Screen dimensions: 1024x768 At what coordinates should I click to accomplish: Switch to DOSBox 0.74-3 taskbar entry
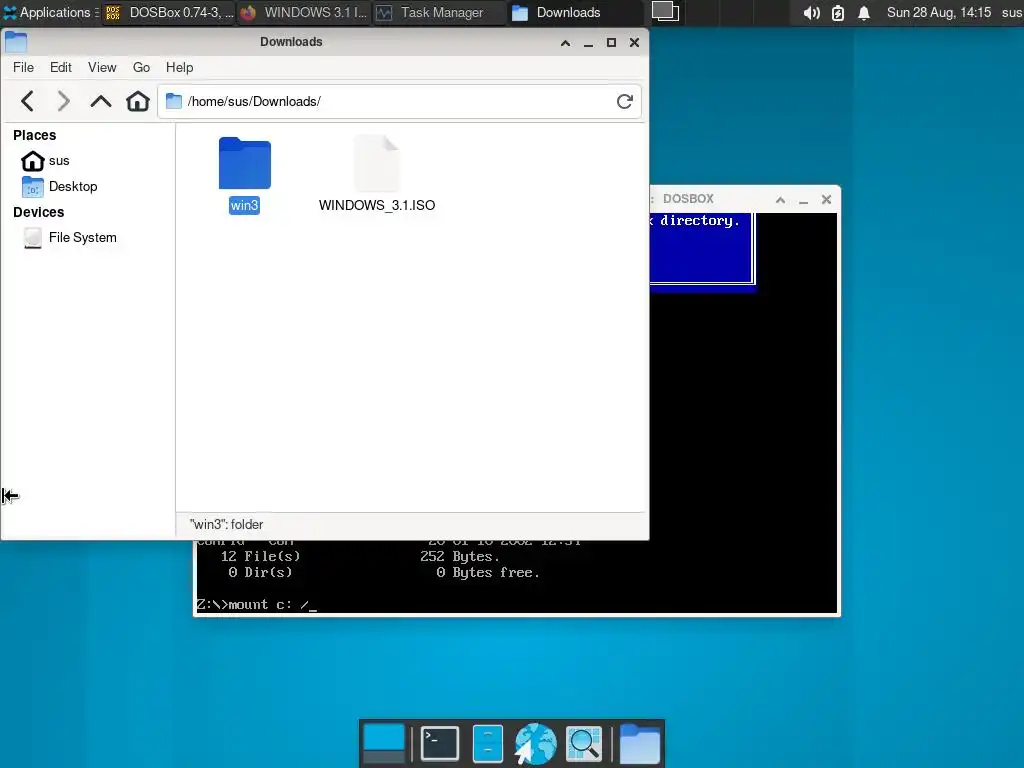[x=169, y=12]
